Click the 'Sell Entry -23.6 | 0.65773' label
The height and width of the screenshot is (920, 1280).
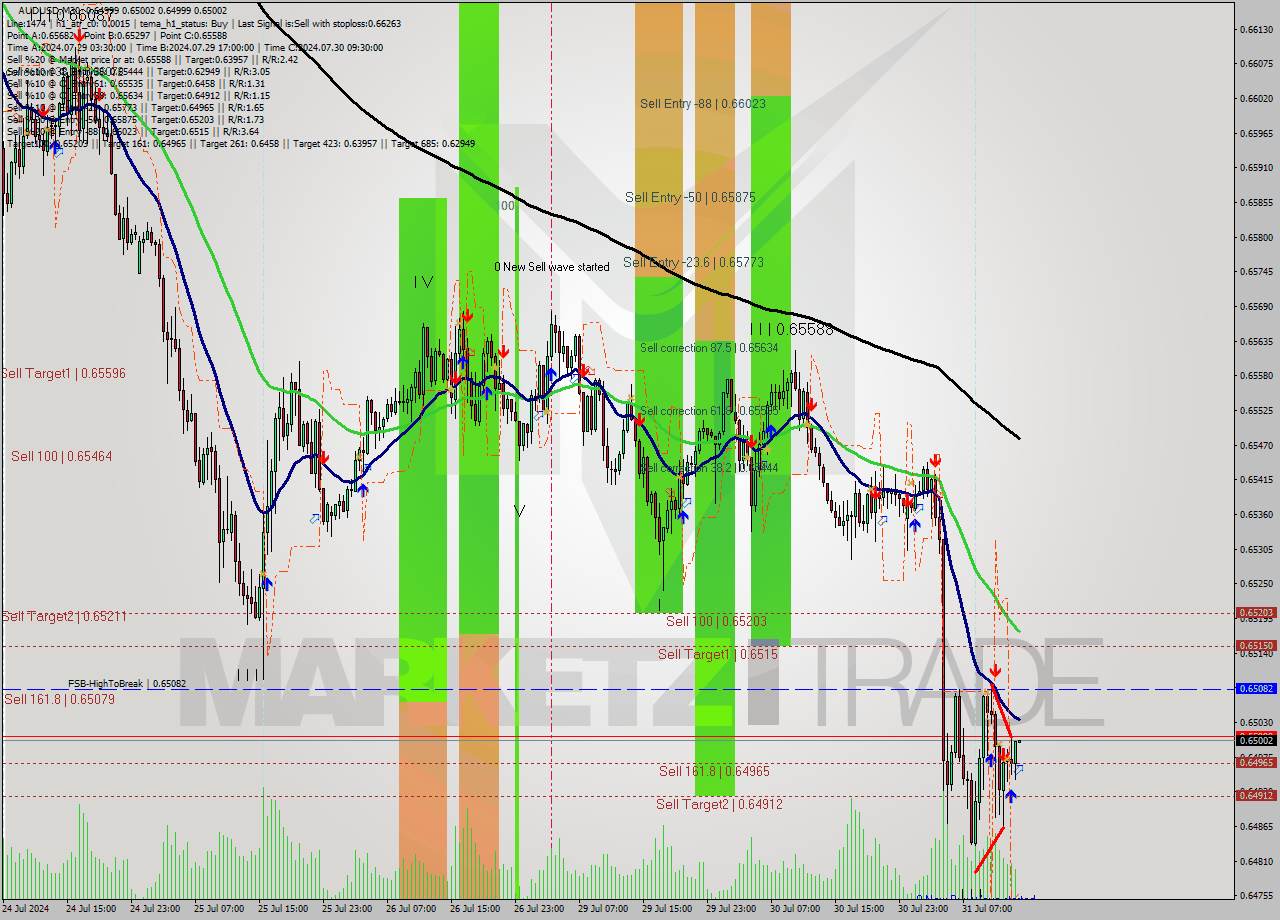[x=694, y=262]
